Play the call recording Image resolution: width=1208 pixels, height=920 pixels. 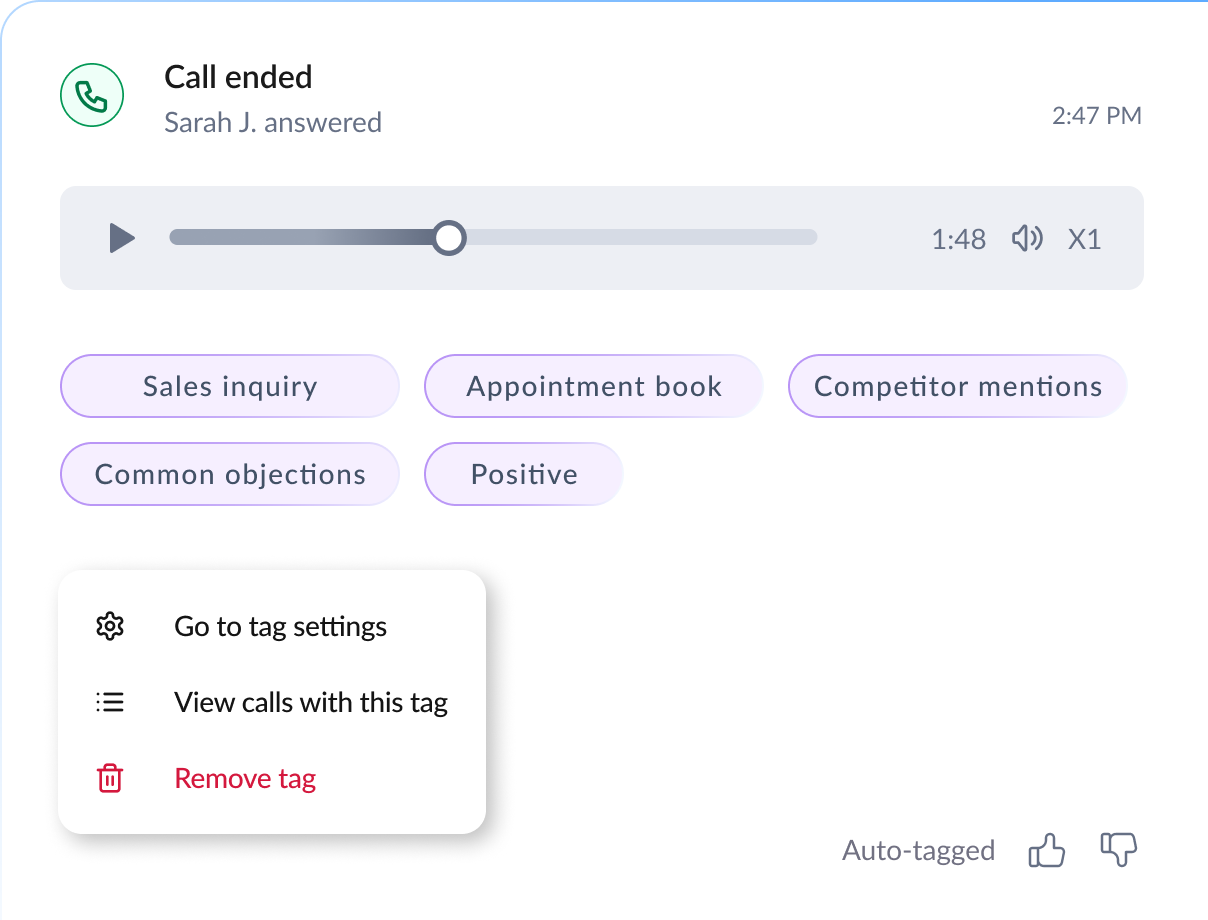point(122,239)
